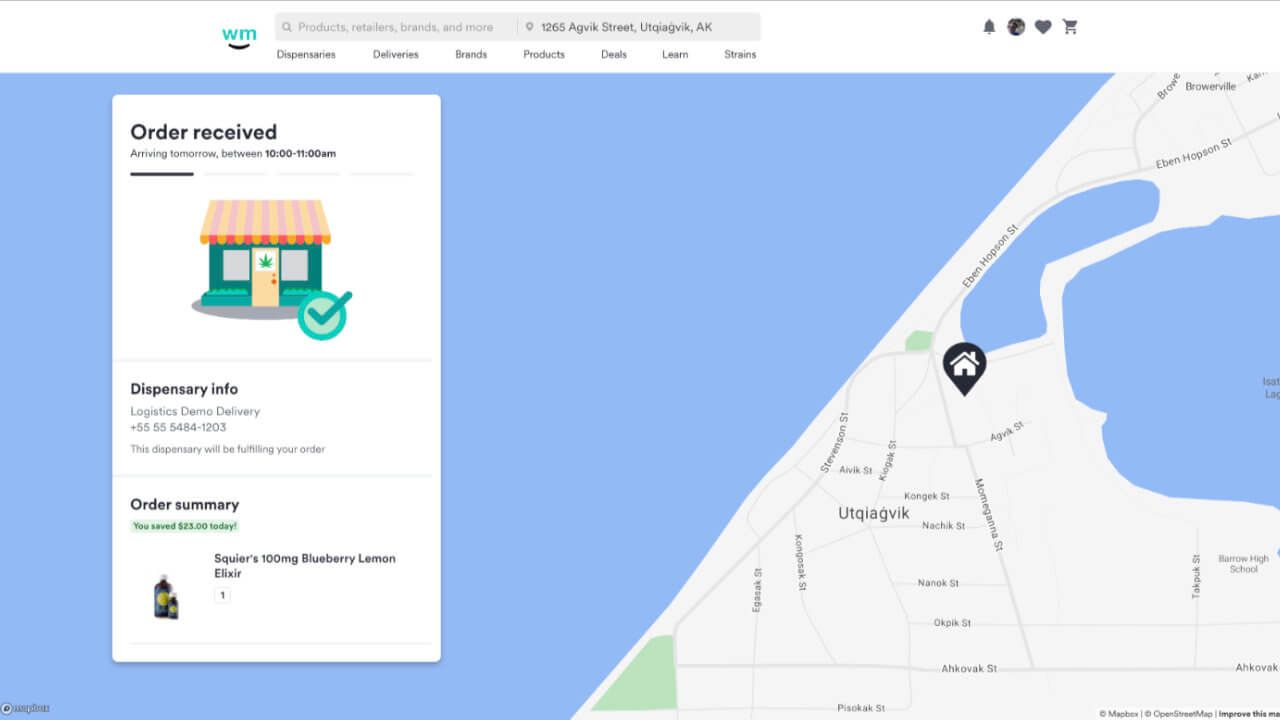Click the Ahkovak St street label

(x=969, y=668)
